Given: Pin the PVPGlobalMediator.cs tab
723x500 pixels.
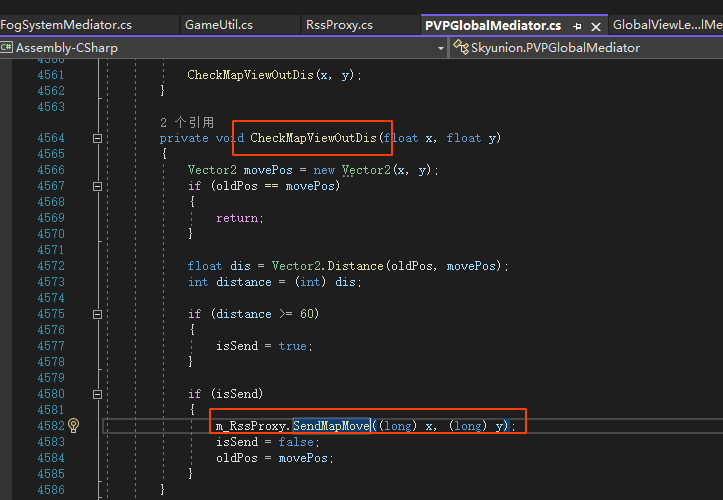Looking at the screenshot, I should point(578,26).
